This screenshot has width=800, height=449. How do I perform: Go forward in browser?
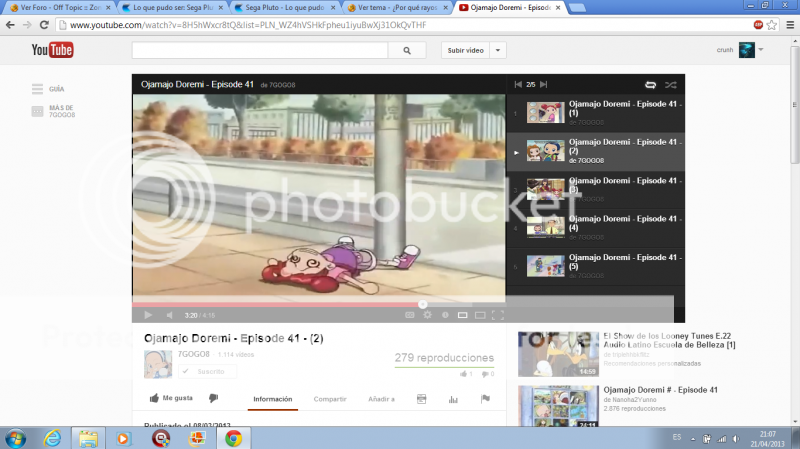tap(27, 24)
